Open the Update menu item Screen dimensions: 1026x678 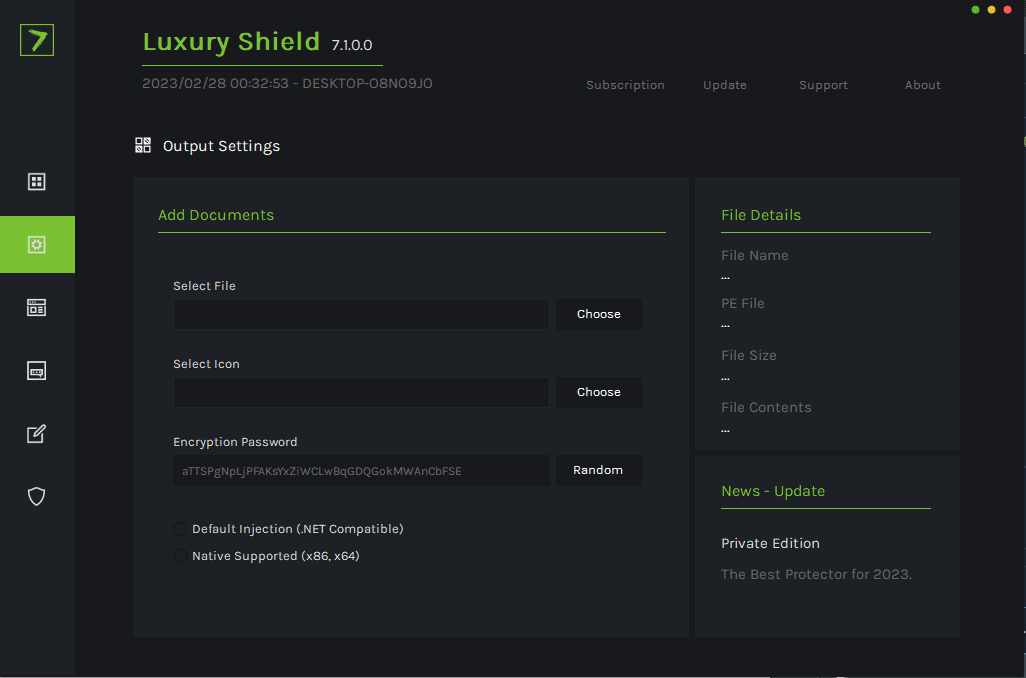725,85
